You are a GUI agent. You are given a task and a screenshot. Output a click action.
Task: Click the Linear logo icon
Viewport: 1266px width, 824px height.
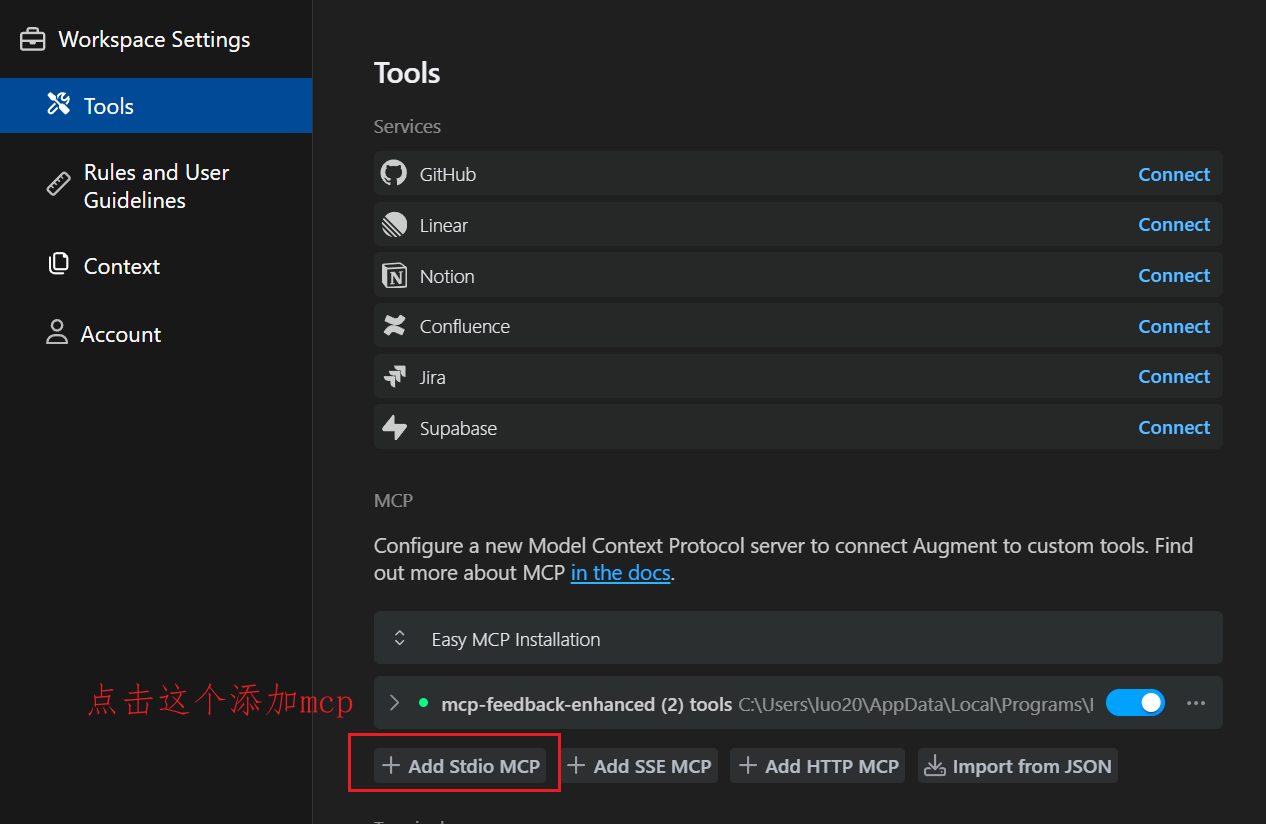(394, 224)
